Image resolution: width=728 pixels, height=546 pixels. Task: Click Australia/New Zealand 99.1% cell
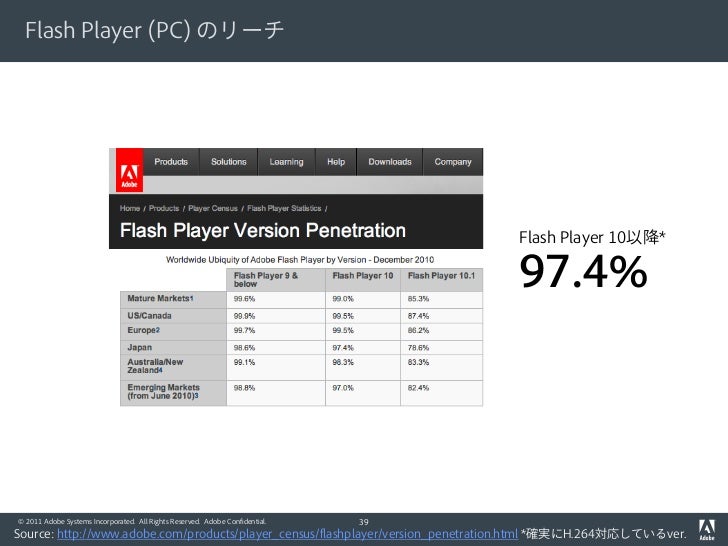point(276,368)
